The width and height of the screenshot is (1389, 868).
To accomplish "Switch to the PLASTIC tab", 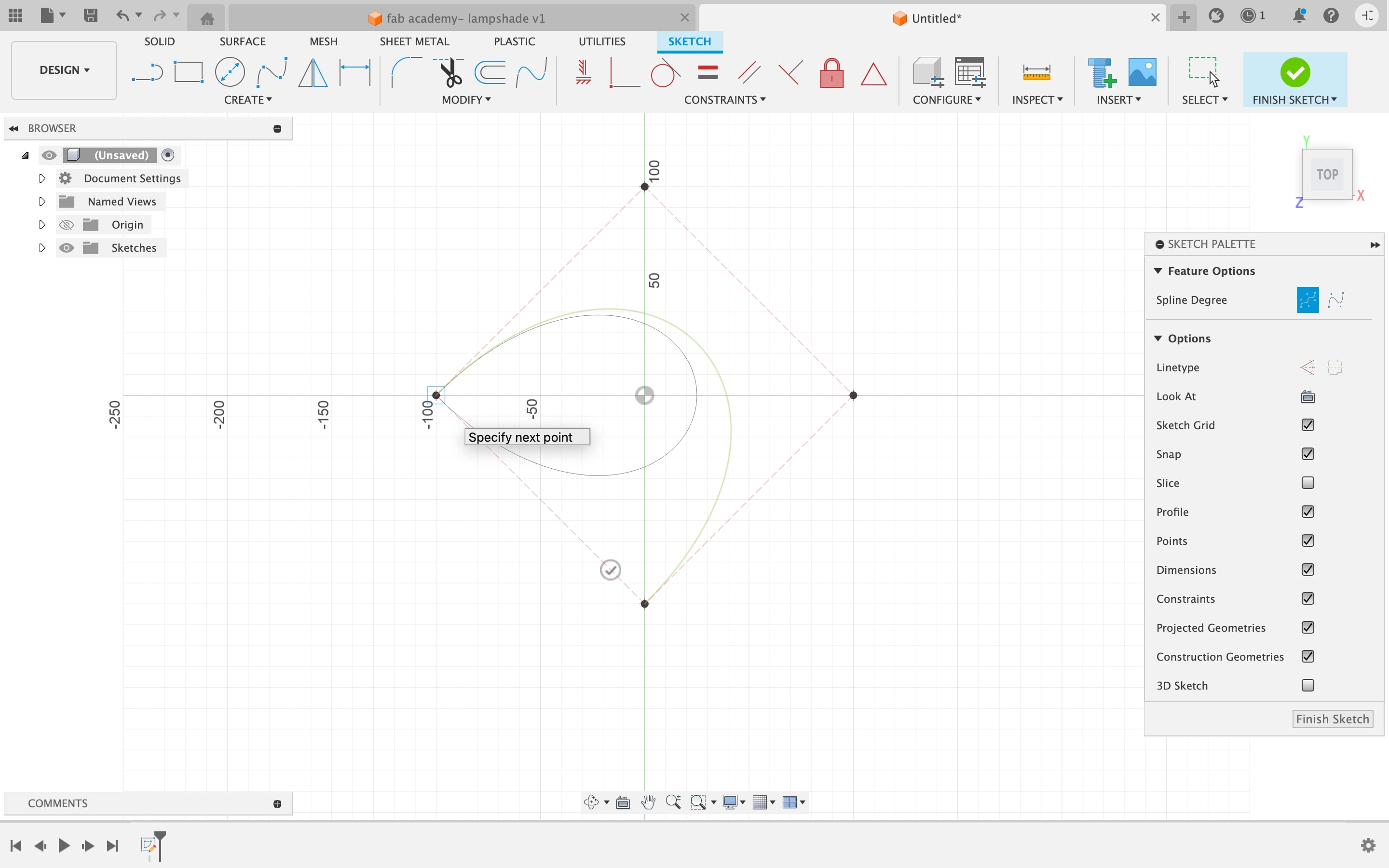I will coord(514,41).
